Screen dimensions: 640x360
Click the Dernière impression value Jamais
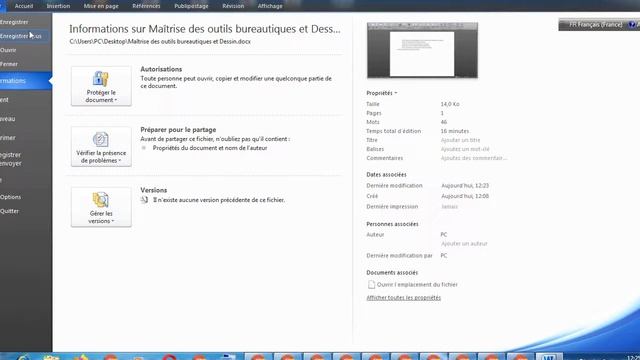pyautogui.click(x=449, y=207)
